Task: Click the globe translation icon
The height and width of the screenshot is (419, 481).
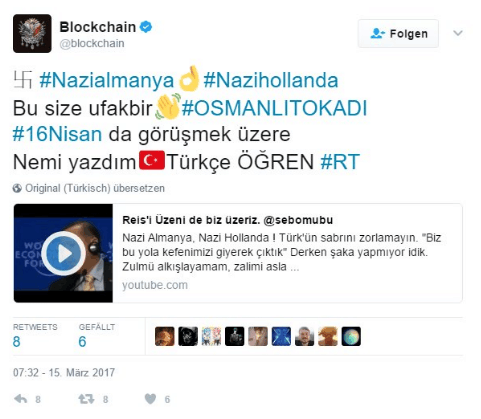Action: tap(17, 188)
